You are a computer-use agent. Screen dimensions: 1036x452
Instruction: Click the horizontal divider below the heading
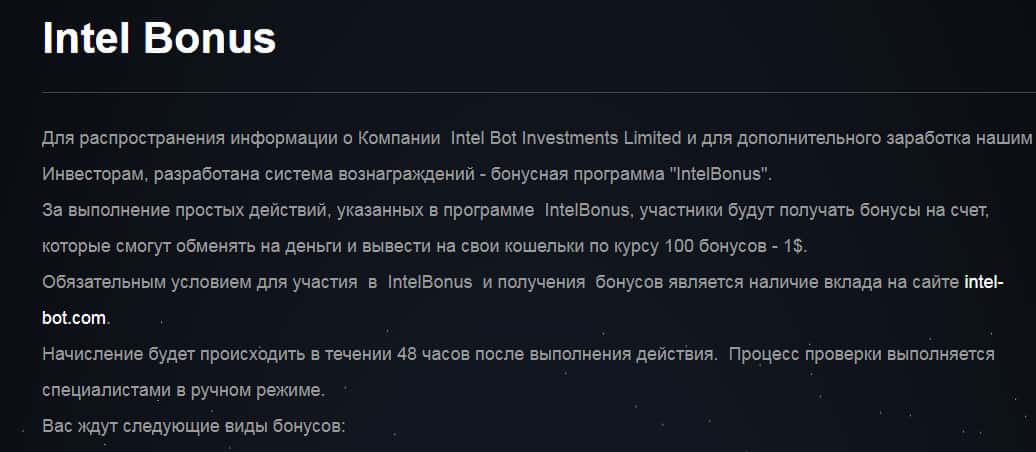(x=538, y=92)
